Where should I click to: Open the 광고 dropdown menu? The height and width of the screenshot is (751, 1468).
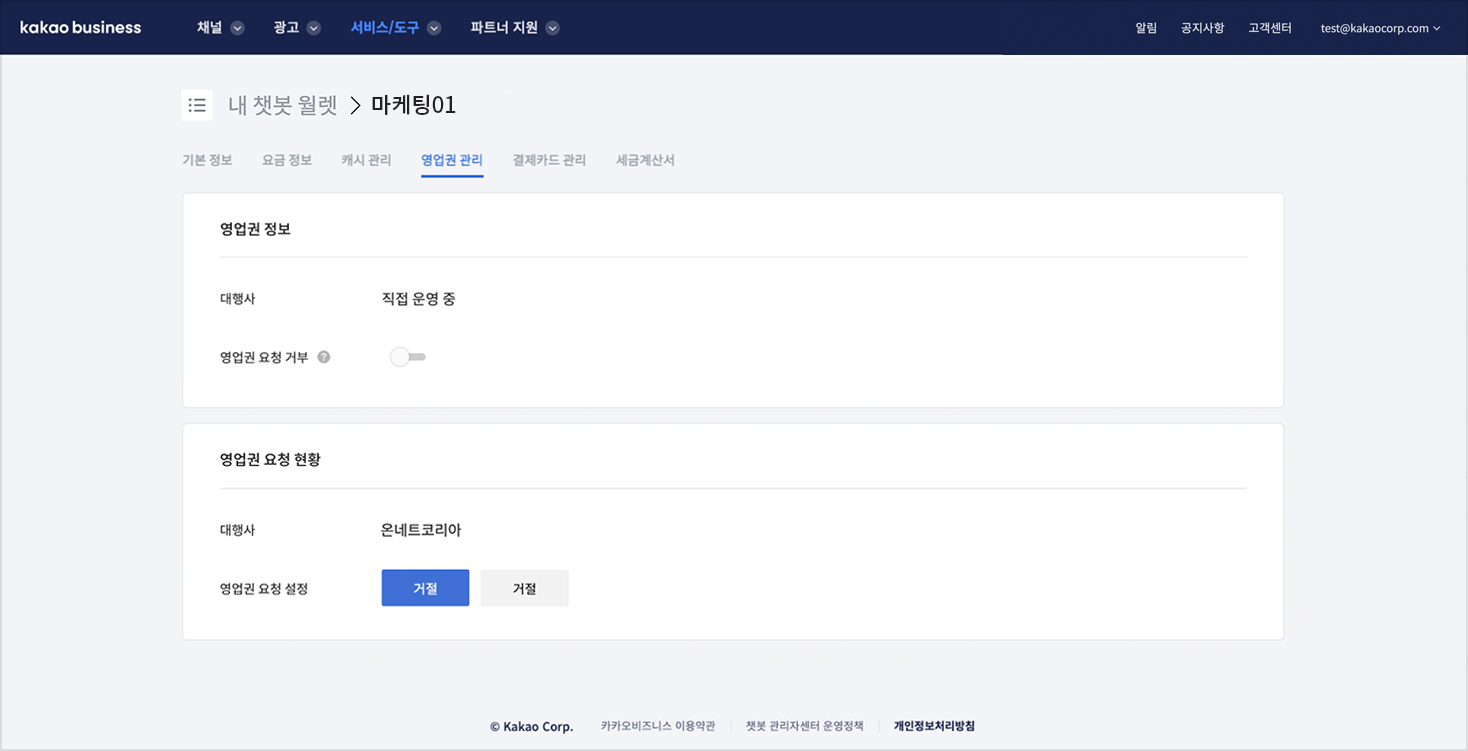point(296,28)
